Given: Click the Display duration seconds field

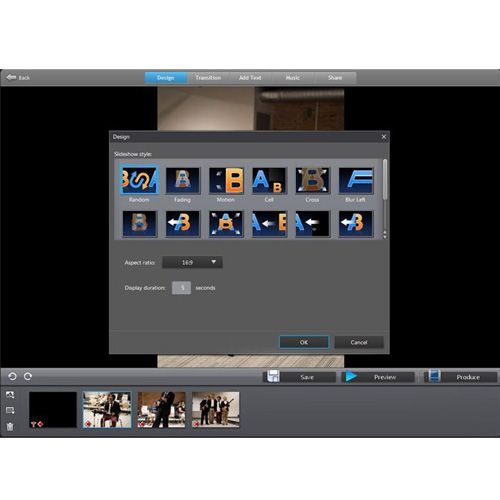Looking at the screenshot, I should click(x=181, y=288).
